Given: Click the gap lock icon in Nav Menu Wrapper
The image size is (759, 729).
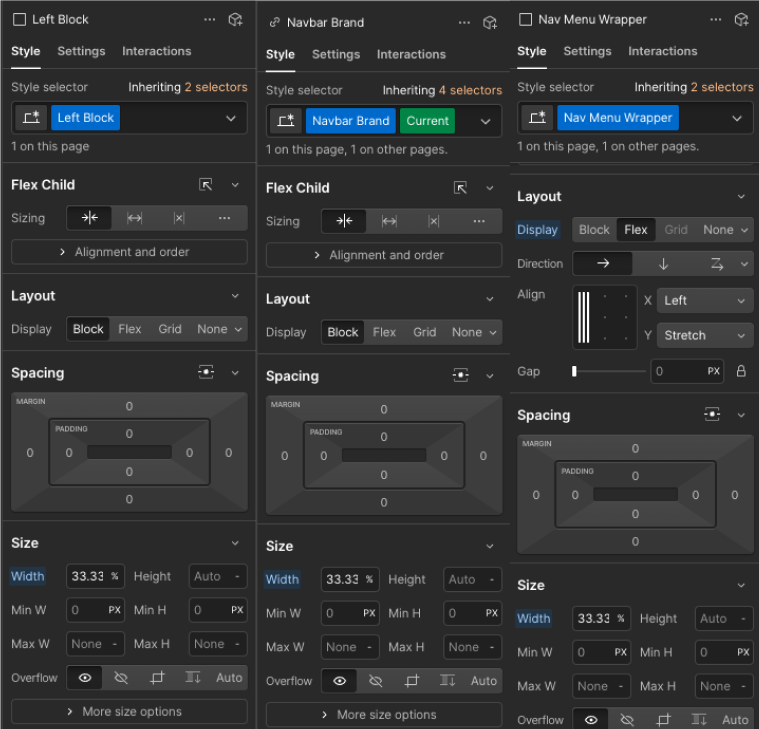Looking at the screenshot, I should click(741, 371).
